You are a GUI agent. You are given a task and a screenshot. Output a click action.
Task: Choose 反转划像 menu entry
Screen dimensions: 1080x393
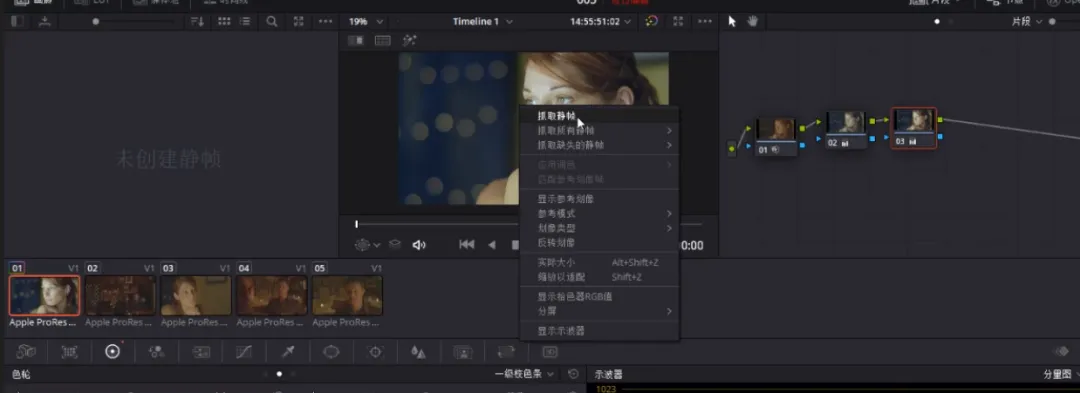[599, 242]
